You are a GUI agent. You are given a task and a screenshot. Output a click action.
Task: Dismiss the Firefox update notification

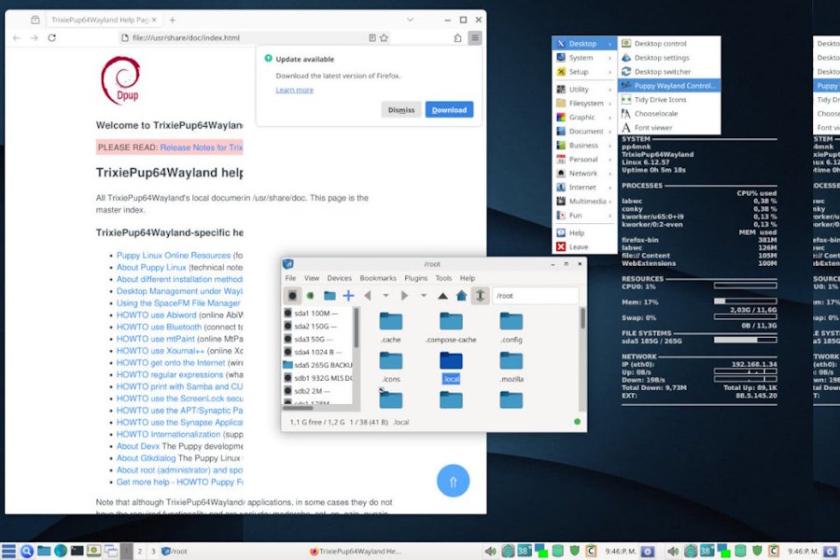point(401,110)
